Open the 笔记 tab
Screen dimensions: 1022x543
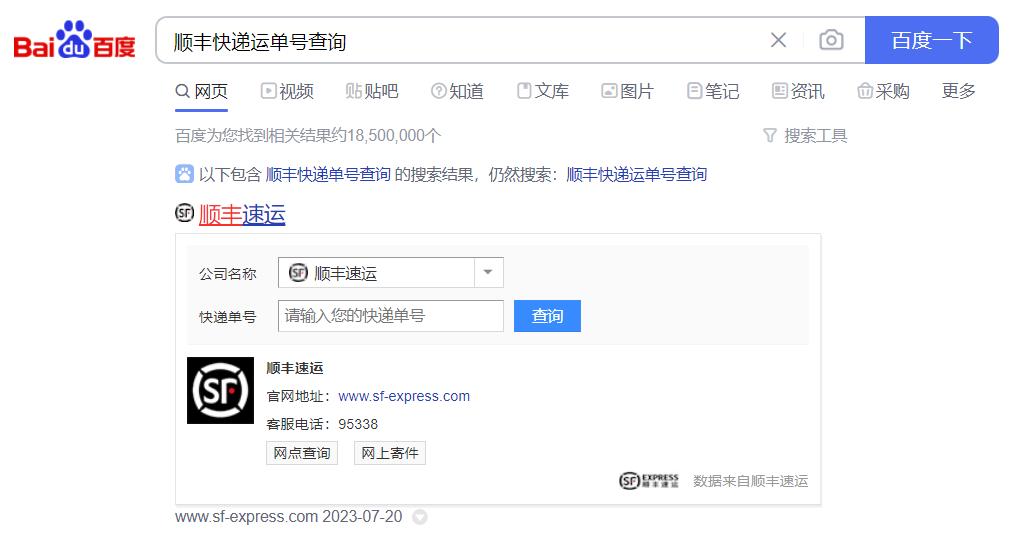click(x=713, y=91)
